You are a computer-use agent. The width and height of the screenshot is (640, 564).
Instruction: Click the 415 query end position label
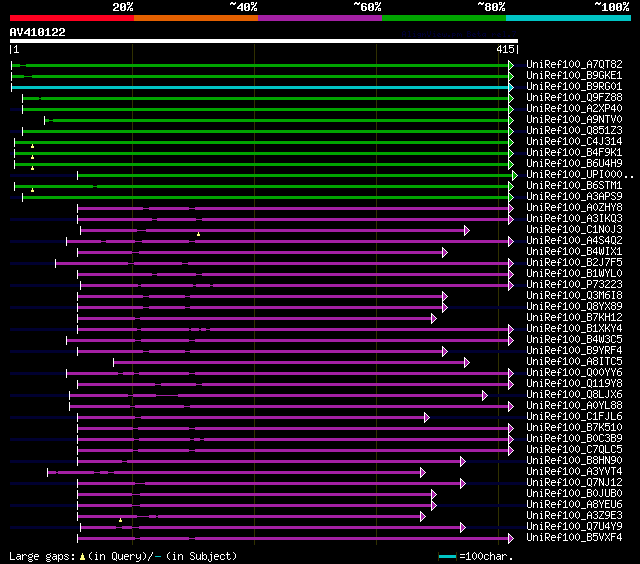(x=505, y=49)
